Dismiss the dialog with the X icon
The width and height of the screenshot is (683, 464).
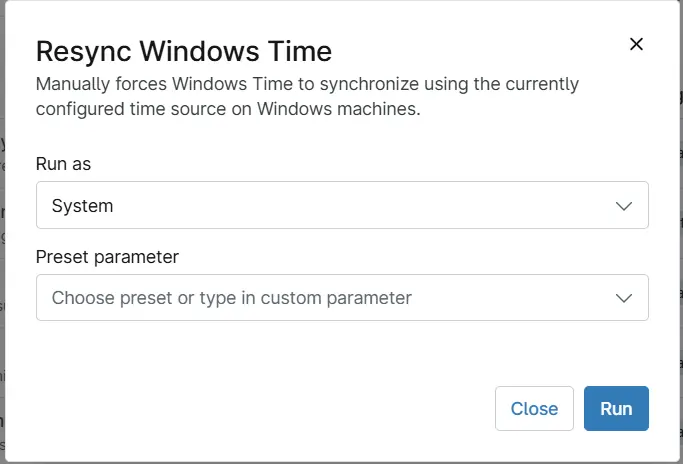coord(636,44)
